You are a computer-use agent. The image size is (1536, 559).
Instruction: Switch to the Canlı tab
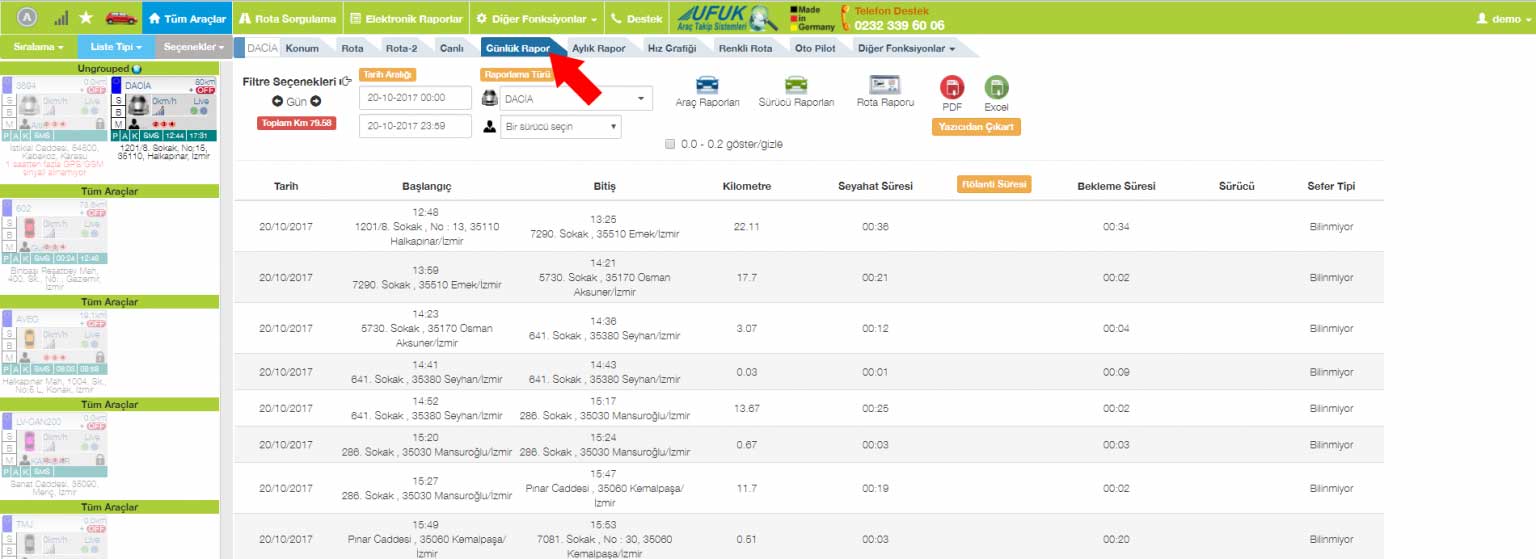(452, 48)
